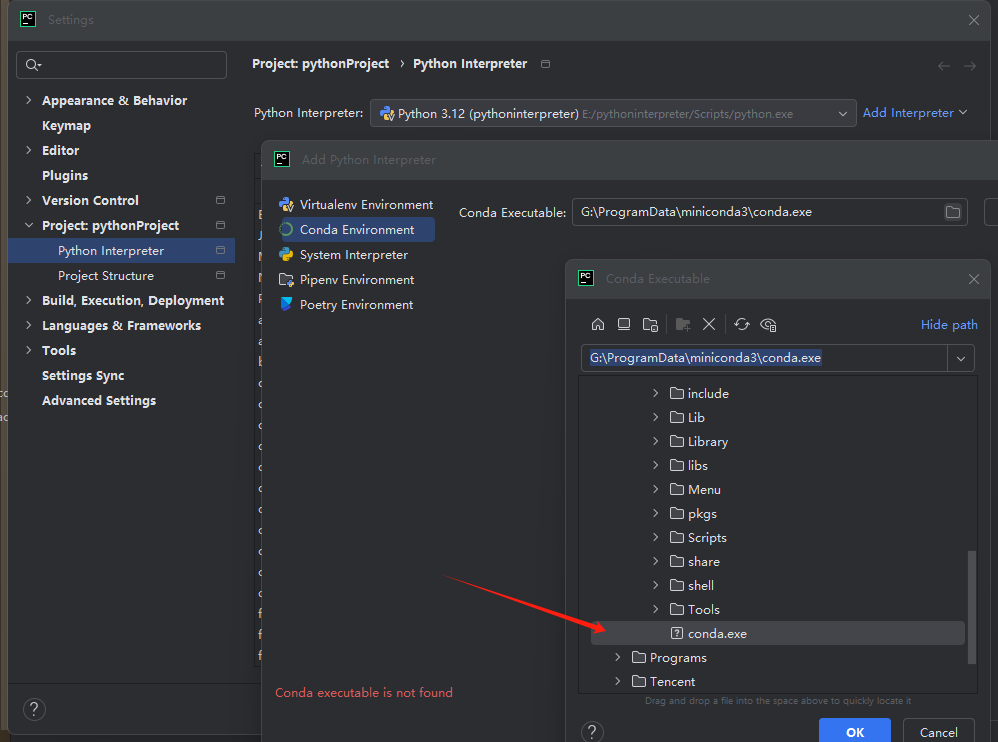Expand the Scripts folder
Screen dimensions: 998x742
click(x=656, y=538)
